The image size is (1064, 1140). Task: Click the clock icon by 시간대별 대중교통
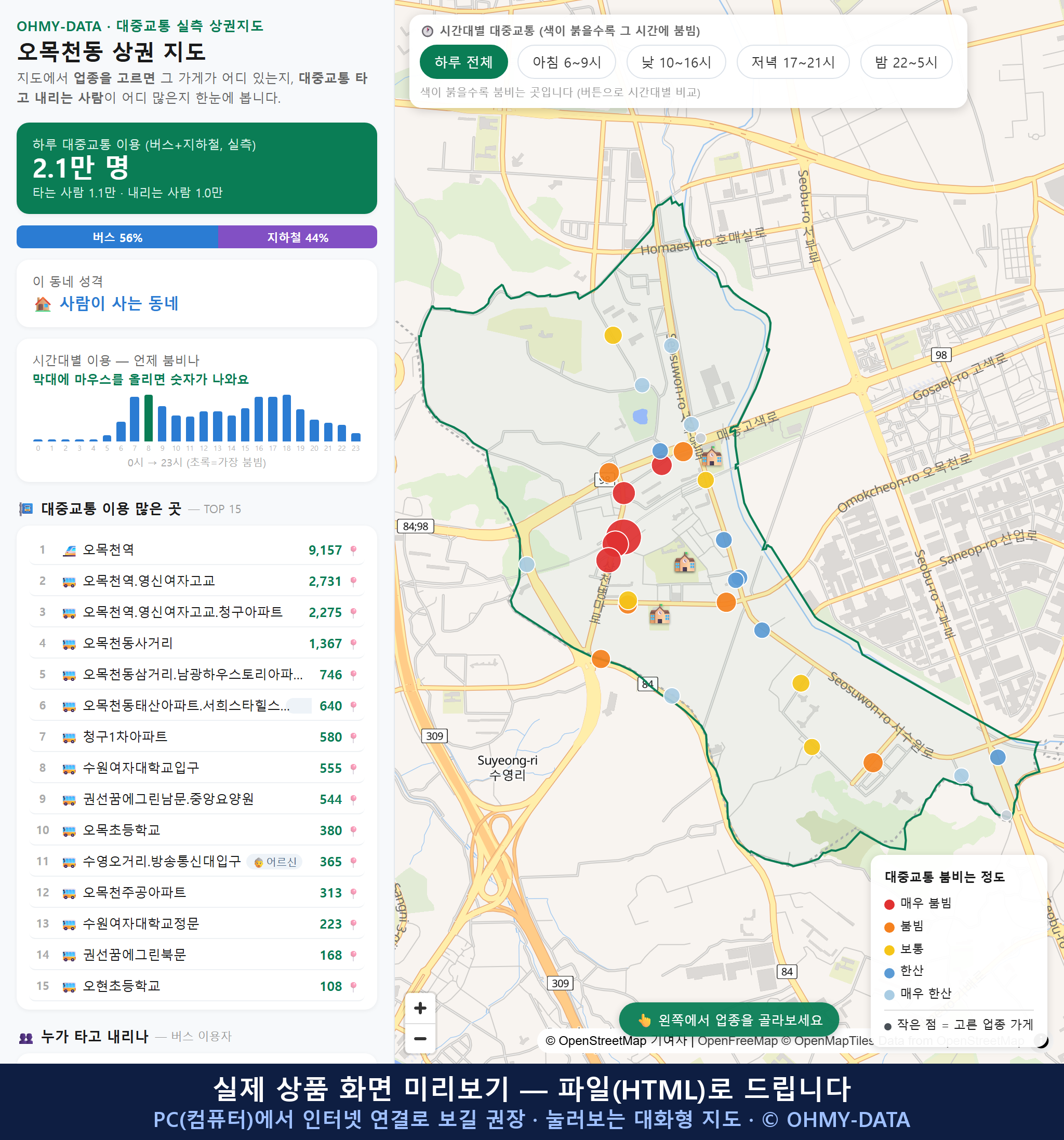(x=428, y=31)
